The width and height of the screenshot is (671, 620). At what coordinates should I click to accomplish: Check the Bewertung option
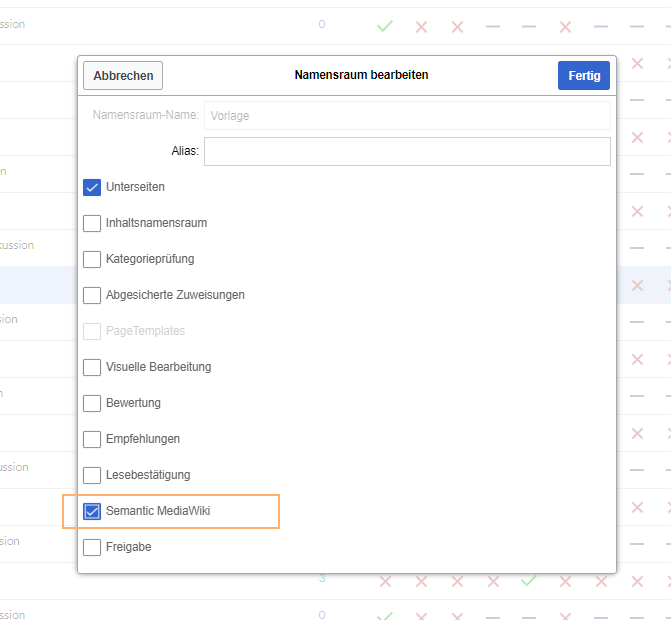coord(92,403)
